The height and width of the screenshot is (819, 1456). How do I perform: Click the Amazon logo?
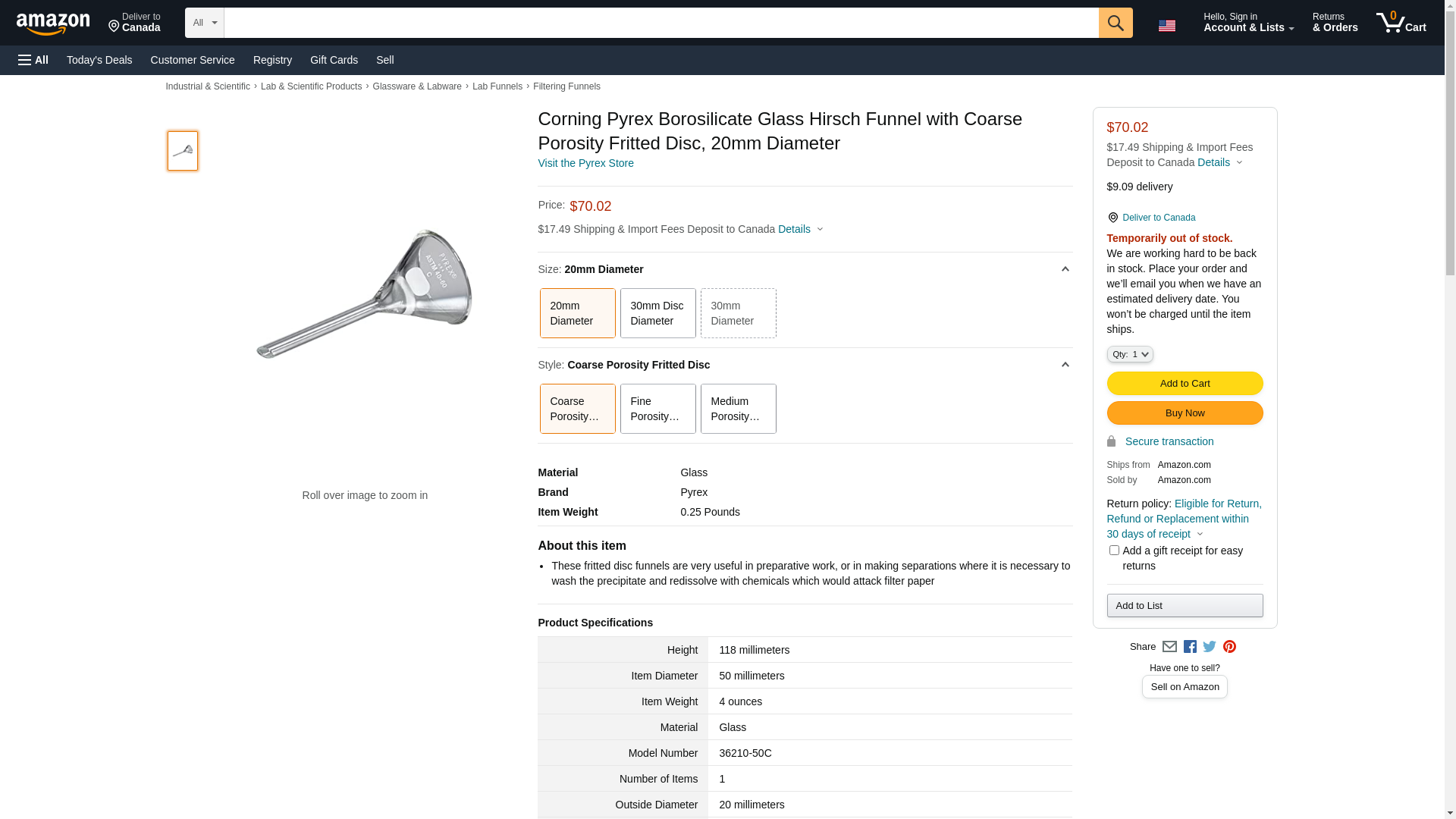(x=53, y=24)
